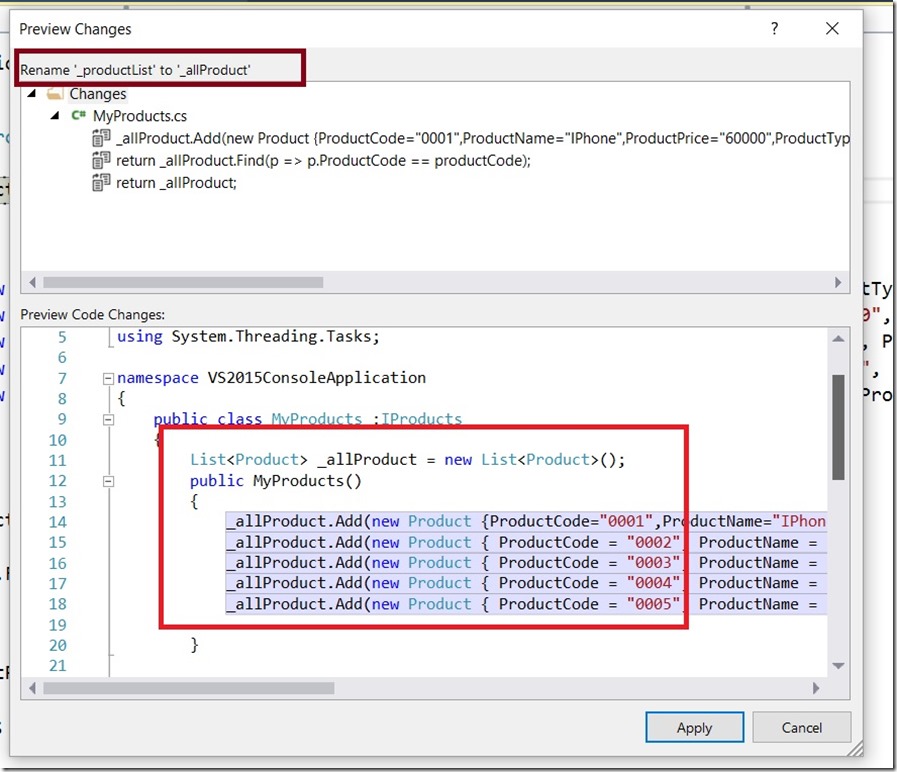Select the 'return _allProduct;' change entry
Screen dimensions: 897x772
pyautogui.click(x=176, y=183)
